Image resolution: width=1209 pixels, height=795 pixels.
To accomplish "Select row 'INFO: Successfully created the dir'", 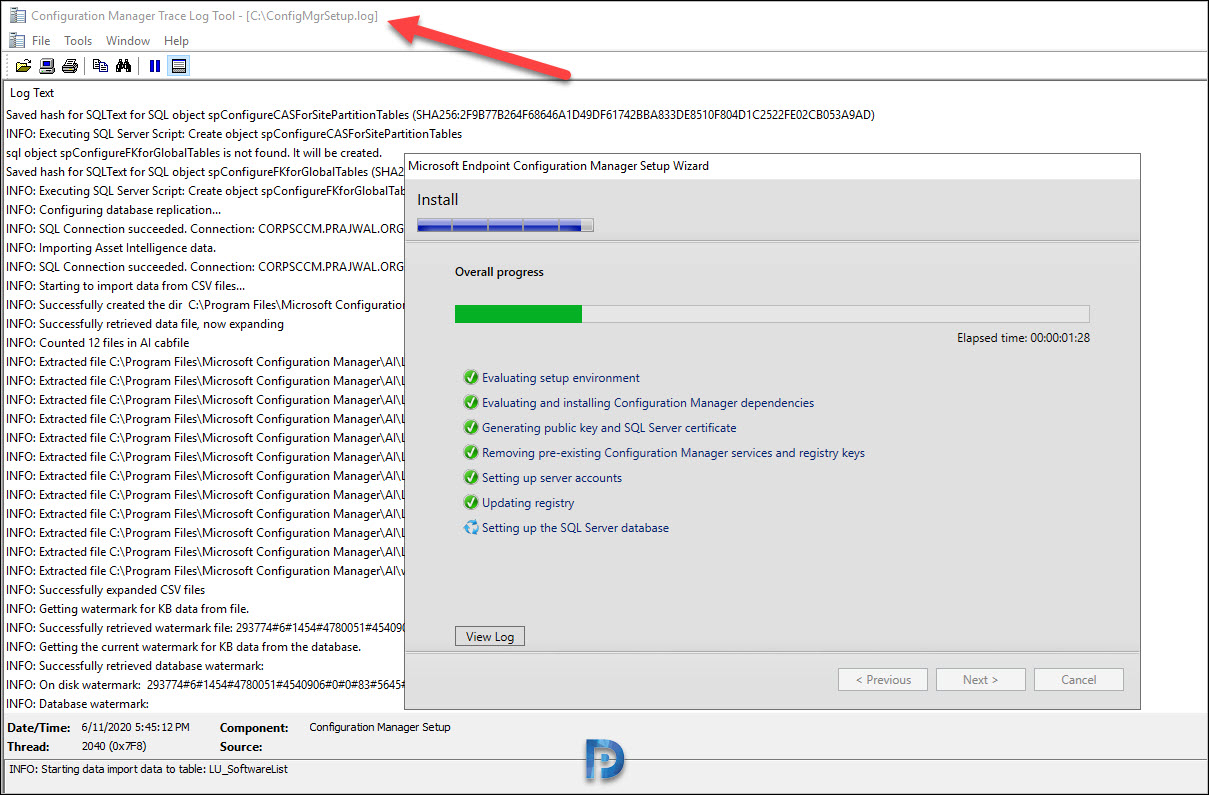I will (x=205, y=305).
